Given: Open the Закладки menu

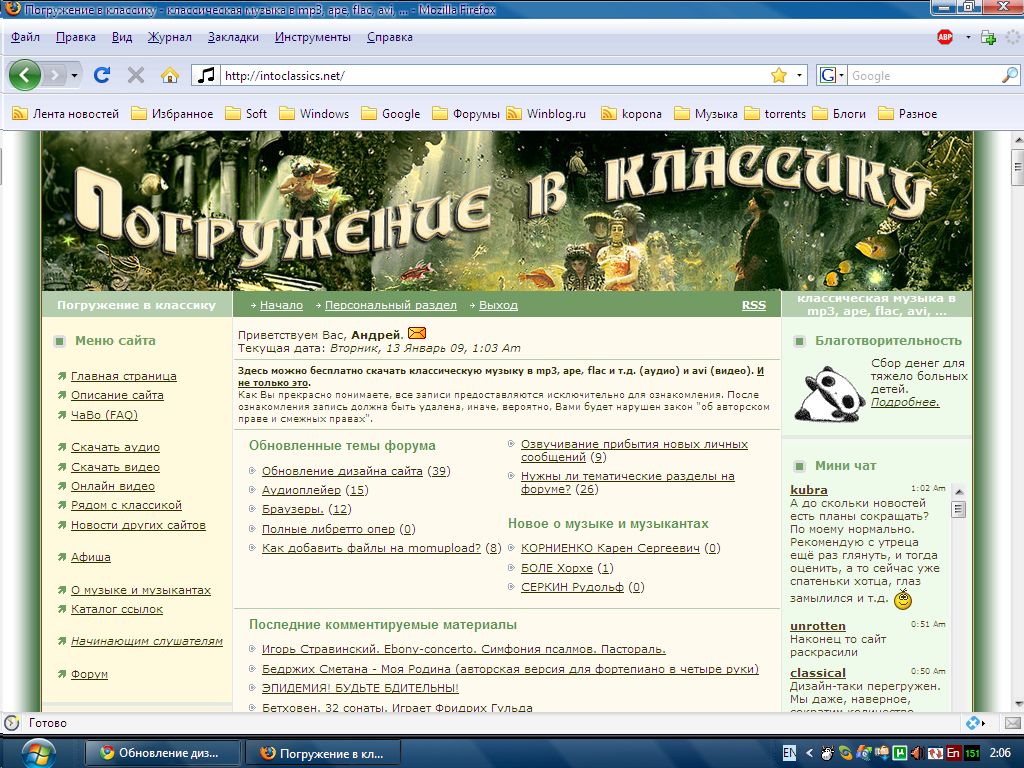Looking at the screenshot, I should coord(233,37).
